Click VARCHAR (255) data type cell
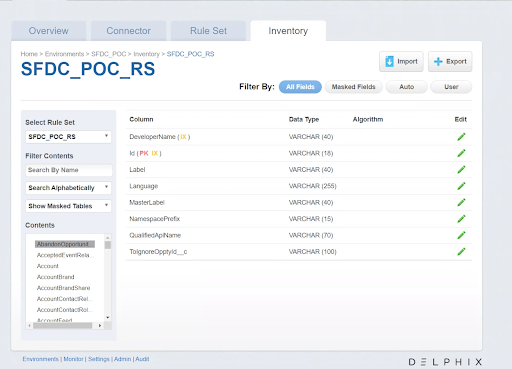Viewport: 512px width, 369px height. [x=313, y=186]
